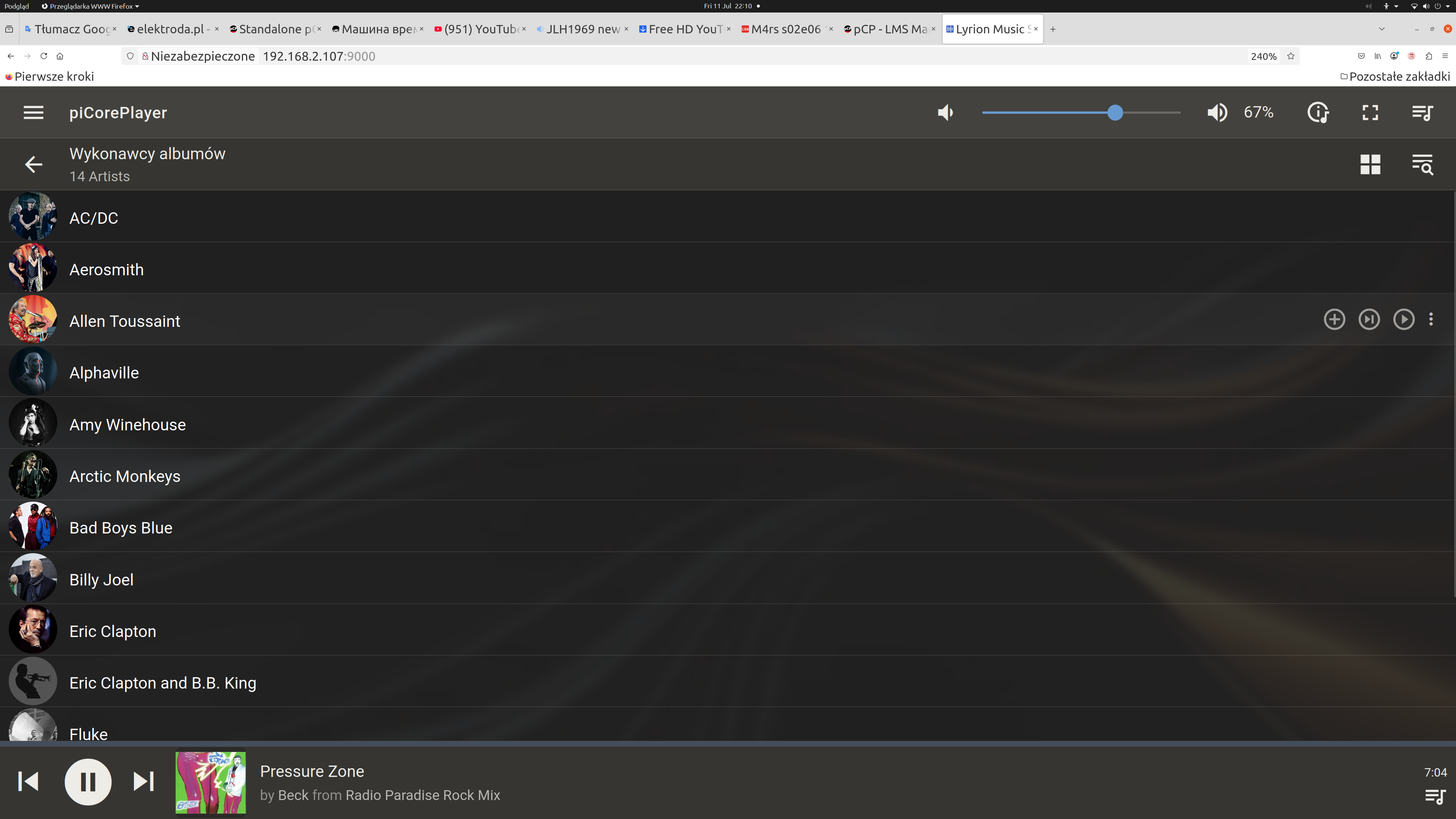The width and height of the screenshot is (1456, 819).
Task: Toggle fullscreen mode icon
Action: pos(1370,113)
